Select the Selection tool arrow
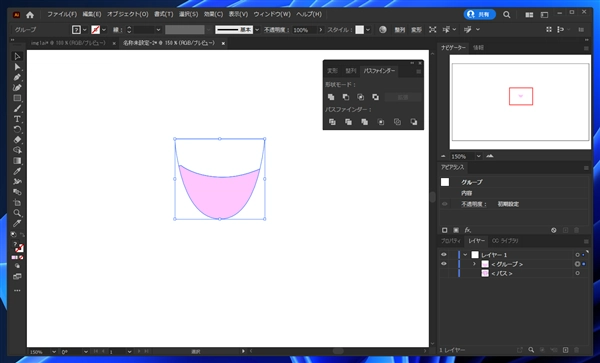This screenshot has height=363, width=600. pyautogui.click(x=17, y=56)
